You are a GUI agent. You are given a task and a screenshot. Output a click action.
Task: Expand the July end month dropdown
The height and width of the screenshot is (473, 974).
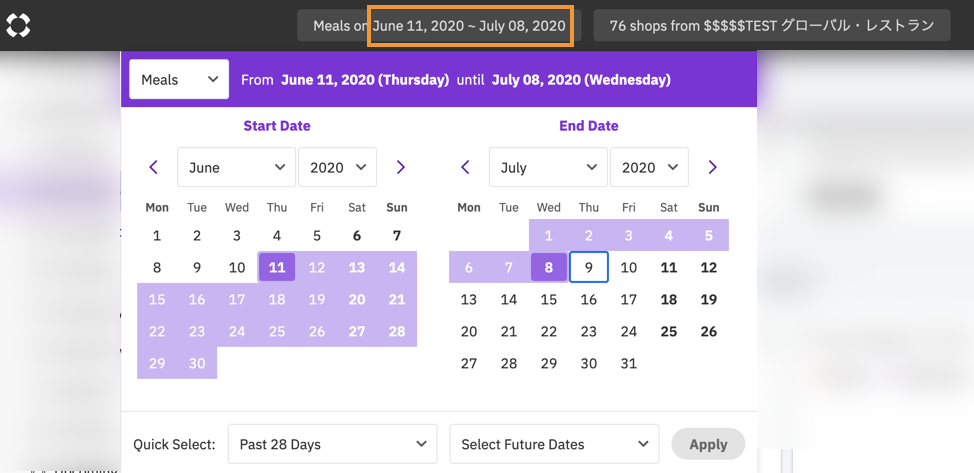pyautogui.click(x=548, y=167)
